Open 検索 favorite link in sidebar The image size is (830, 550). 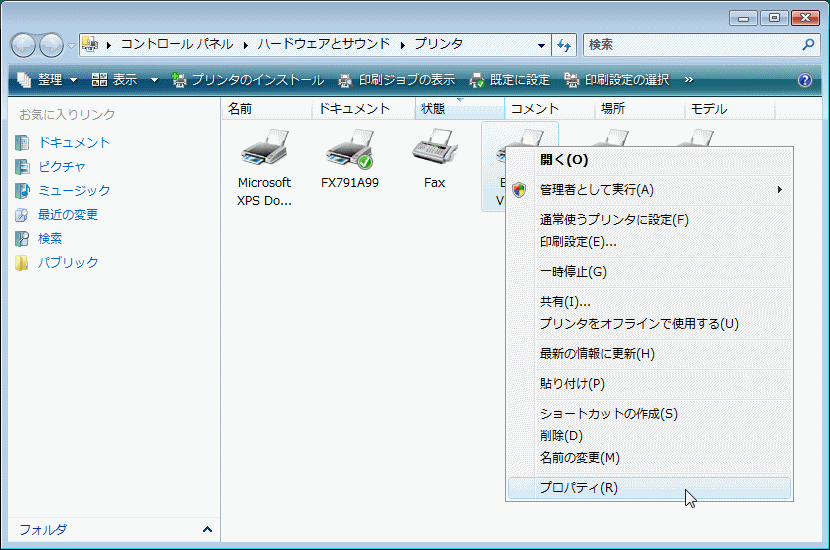(50, 239)
